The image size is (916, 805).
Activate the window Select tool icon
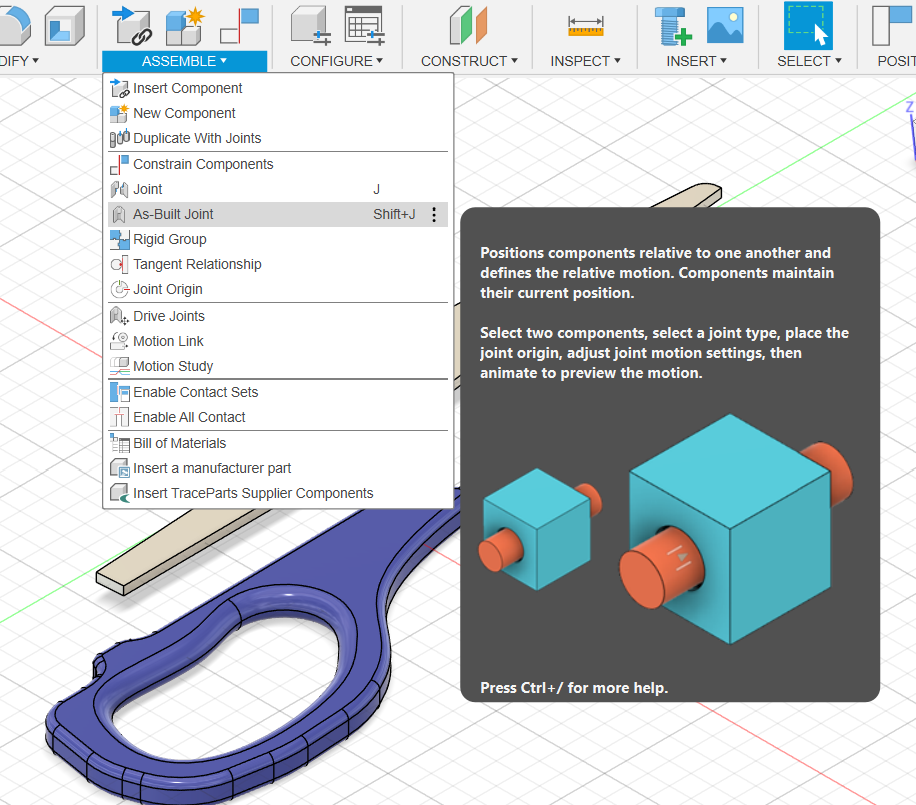(808, 26)
